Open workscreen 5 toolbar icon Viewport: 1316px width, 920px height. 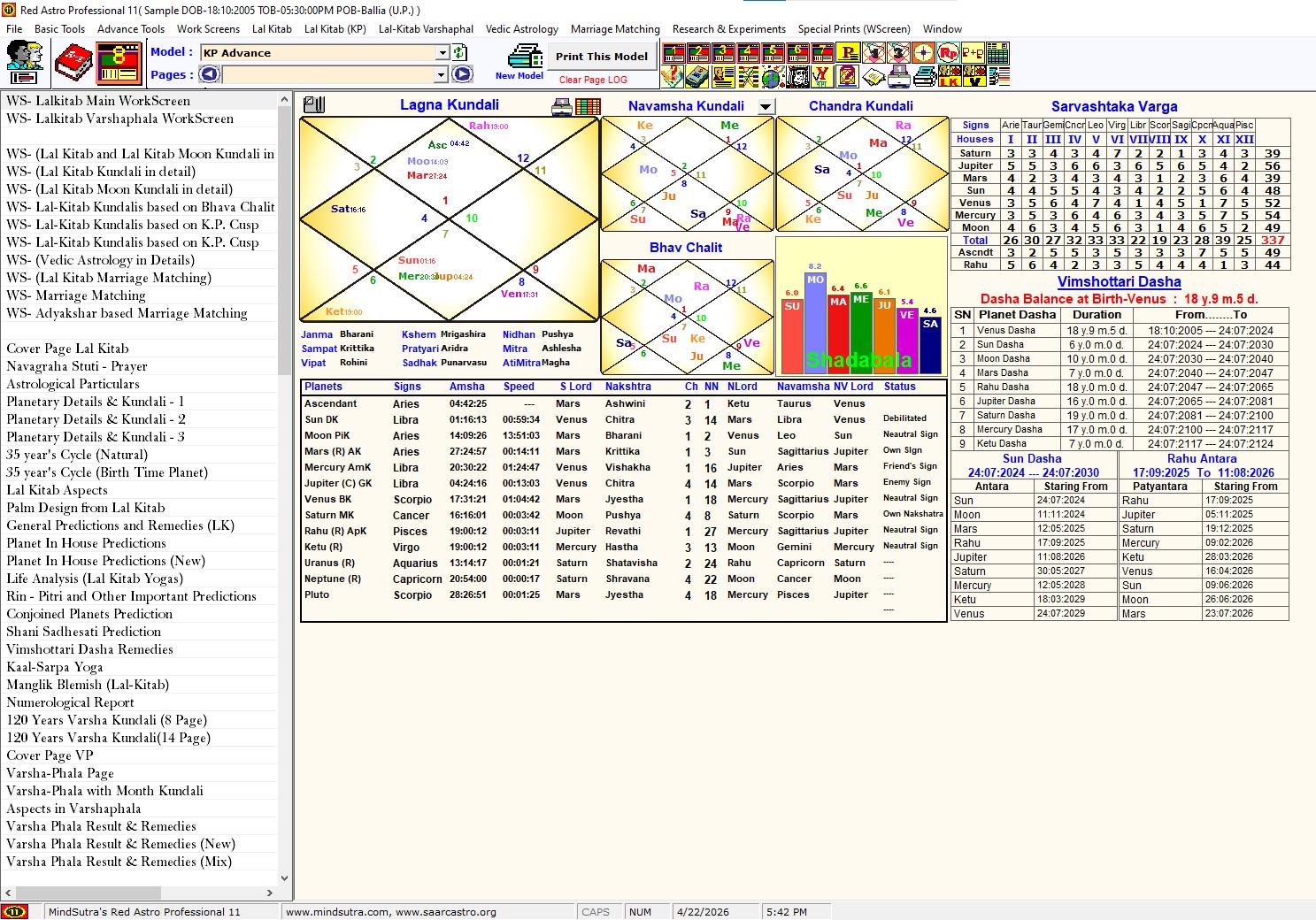(773, 53)
